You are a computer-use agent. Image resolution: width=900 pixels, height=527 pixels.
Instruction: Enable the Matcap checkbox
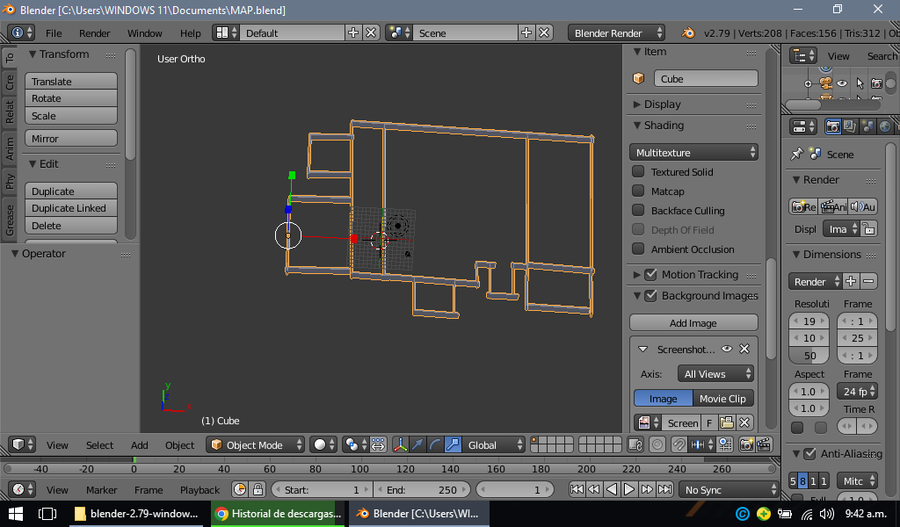click(638, 191)
